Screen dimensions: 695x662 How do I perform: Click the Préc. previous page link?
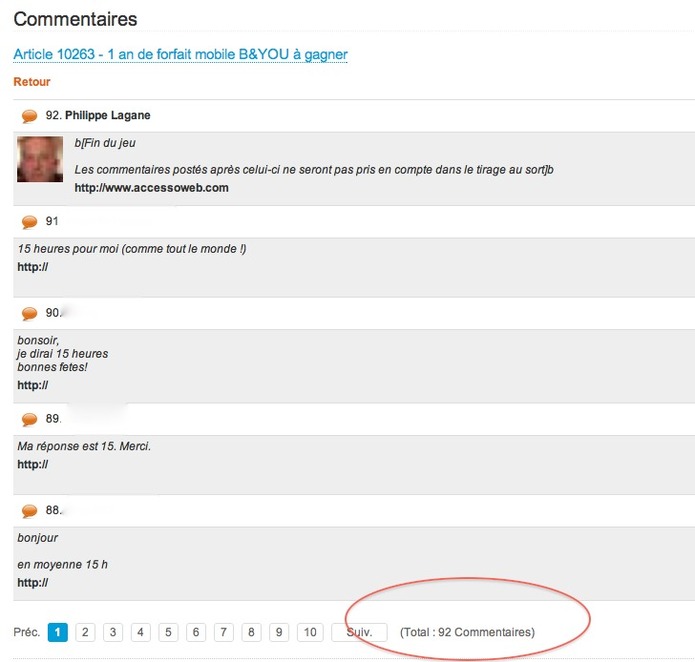pyautogui.click(x=27, y=632)
